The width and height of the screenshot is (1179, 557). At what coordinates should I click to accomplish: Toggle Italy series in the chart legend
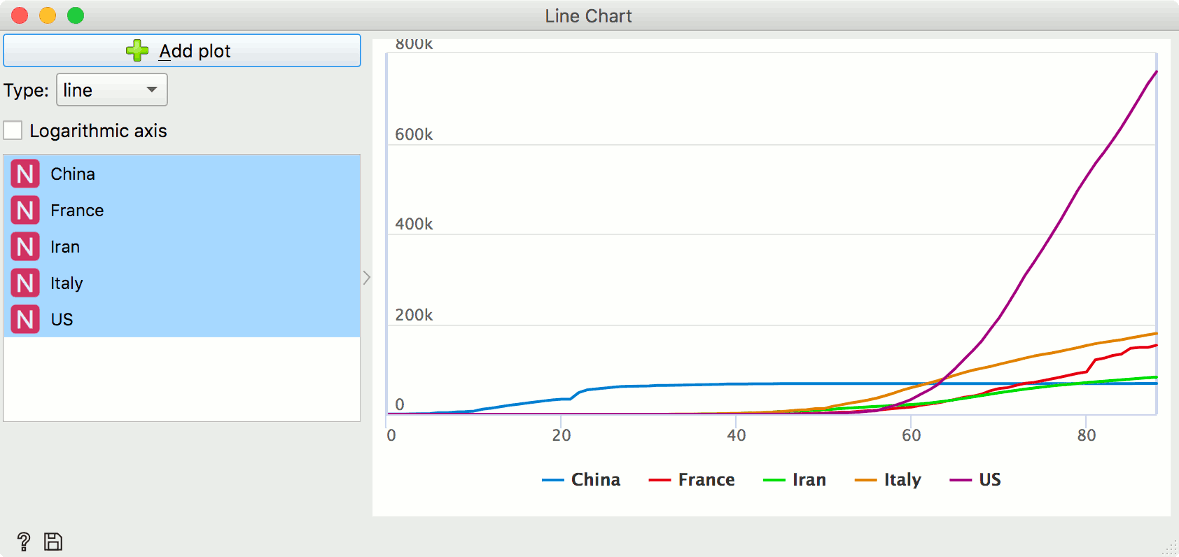(887, 480)
